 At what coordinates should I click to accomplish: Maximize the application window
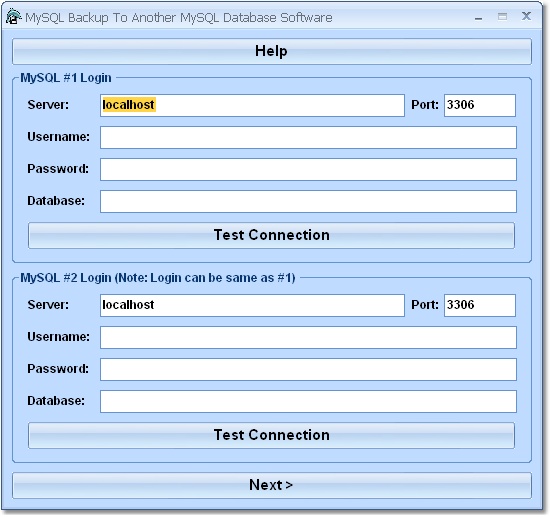pos(502,16)
